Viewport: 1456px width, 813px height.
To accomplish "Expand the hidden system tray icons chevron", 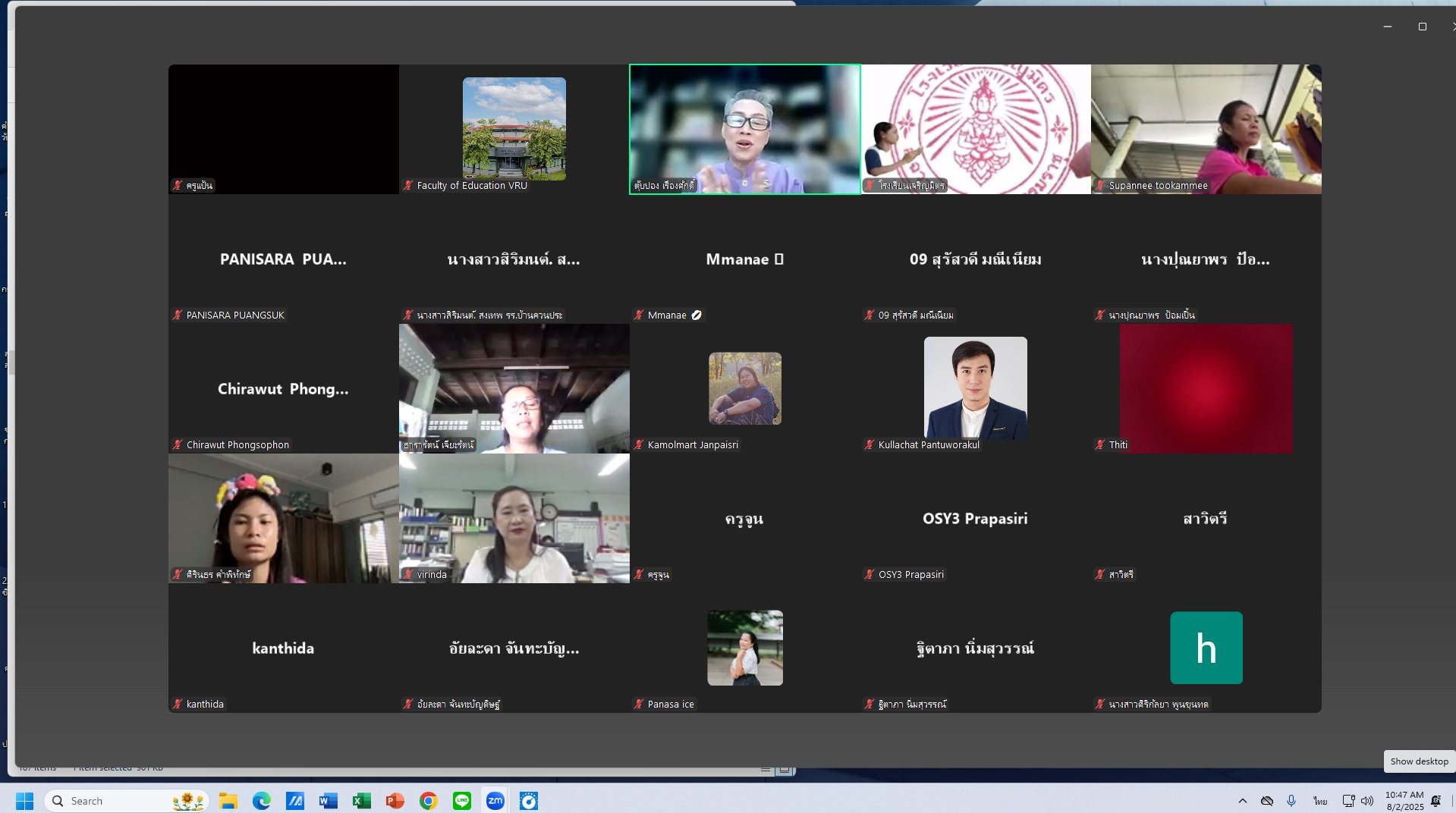I will click(1242, 801).
